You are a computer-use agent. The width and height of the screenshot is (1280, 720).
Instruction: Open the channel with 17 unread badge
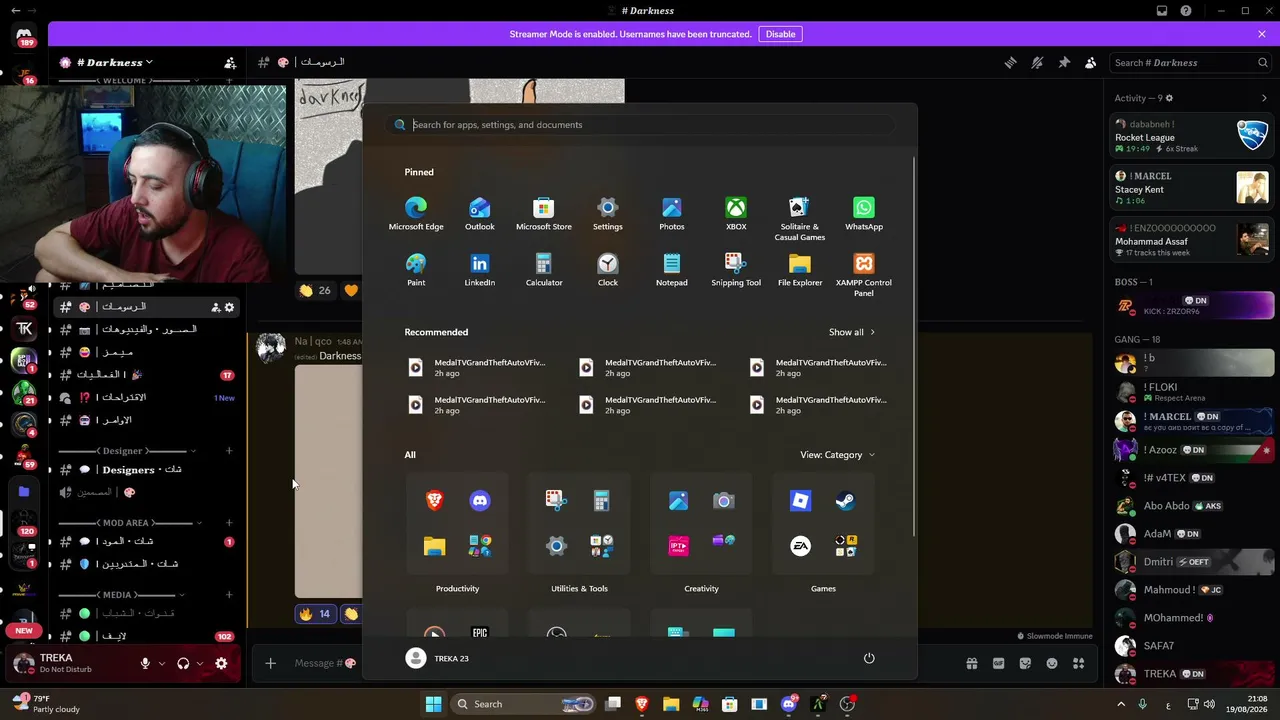(146, 375)
